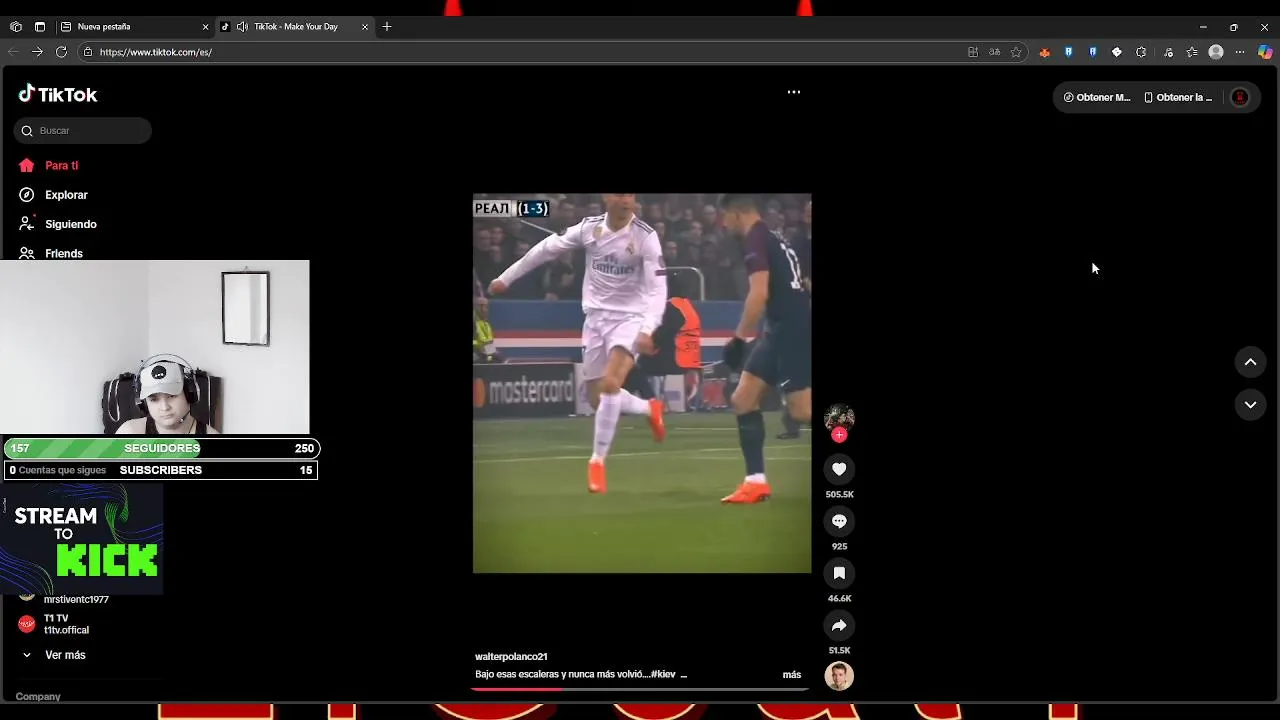1280x720 pixels.
Task: Open a new browser tab with plus
Action: tap(387, 27)
